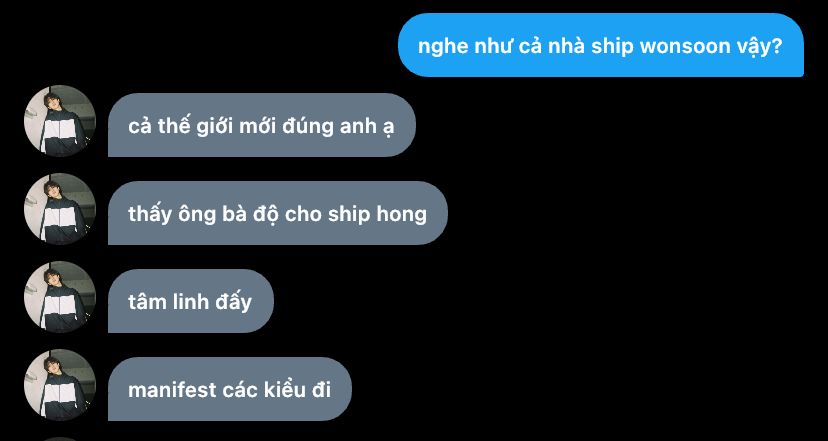Select the 'manifest các kiểu đi' message bubble
The height and width of the screenshot is (441, 828).
point(230,389)
